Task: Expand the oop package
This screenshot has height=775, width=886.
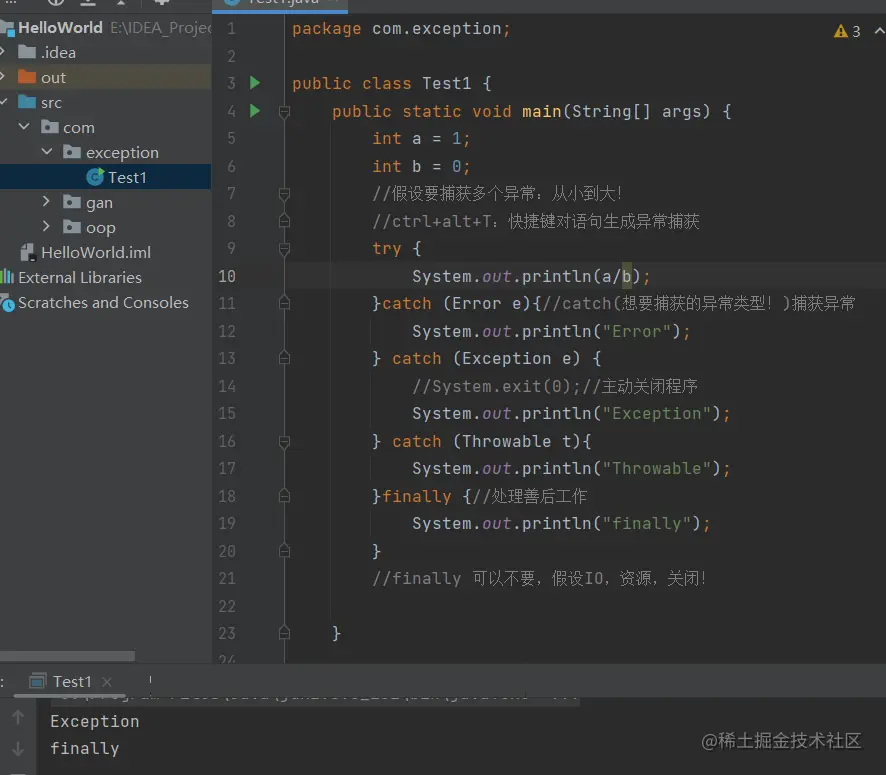Action: coord(46,227)
